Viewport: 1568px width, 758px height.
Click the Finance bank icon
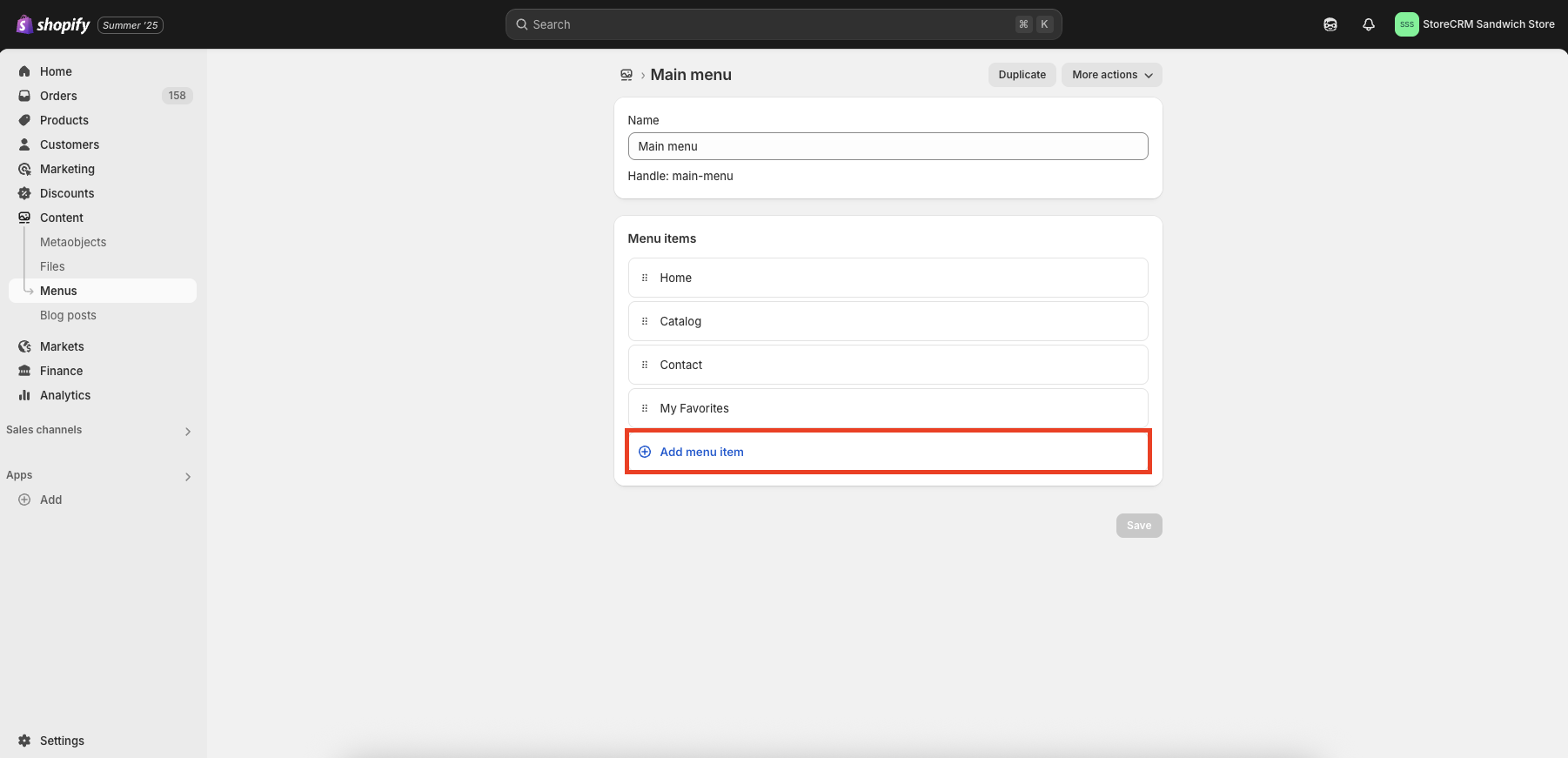click(24, 371)
